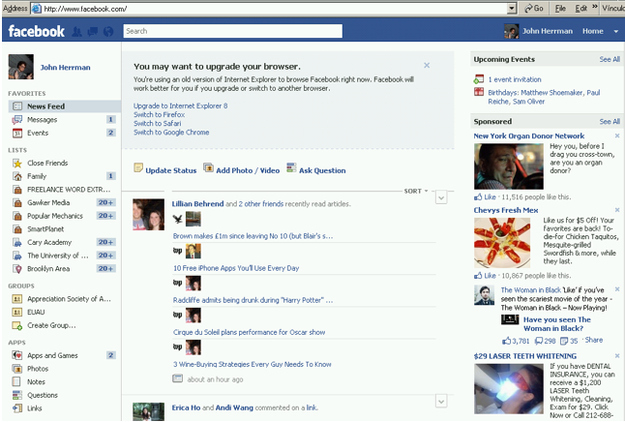Click the browser Go button

pyautogui.click(x=534, y=8)
